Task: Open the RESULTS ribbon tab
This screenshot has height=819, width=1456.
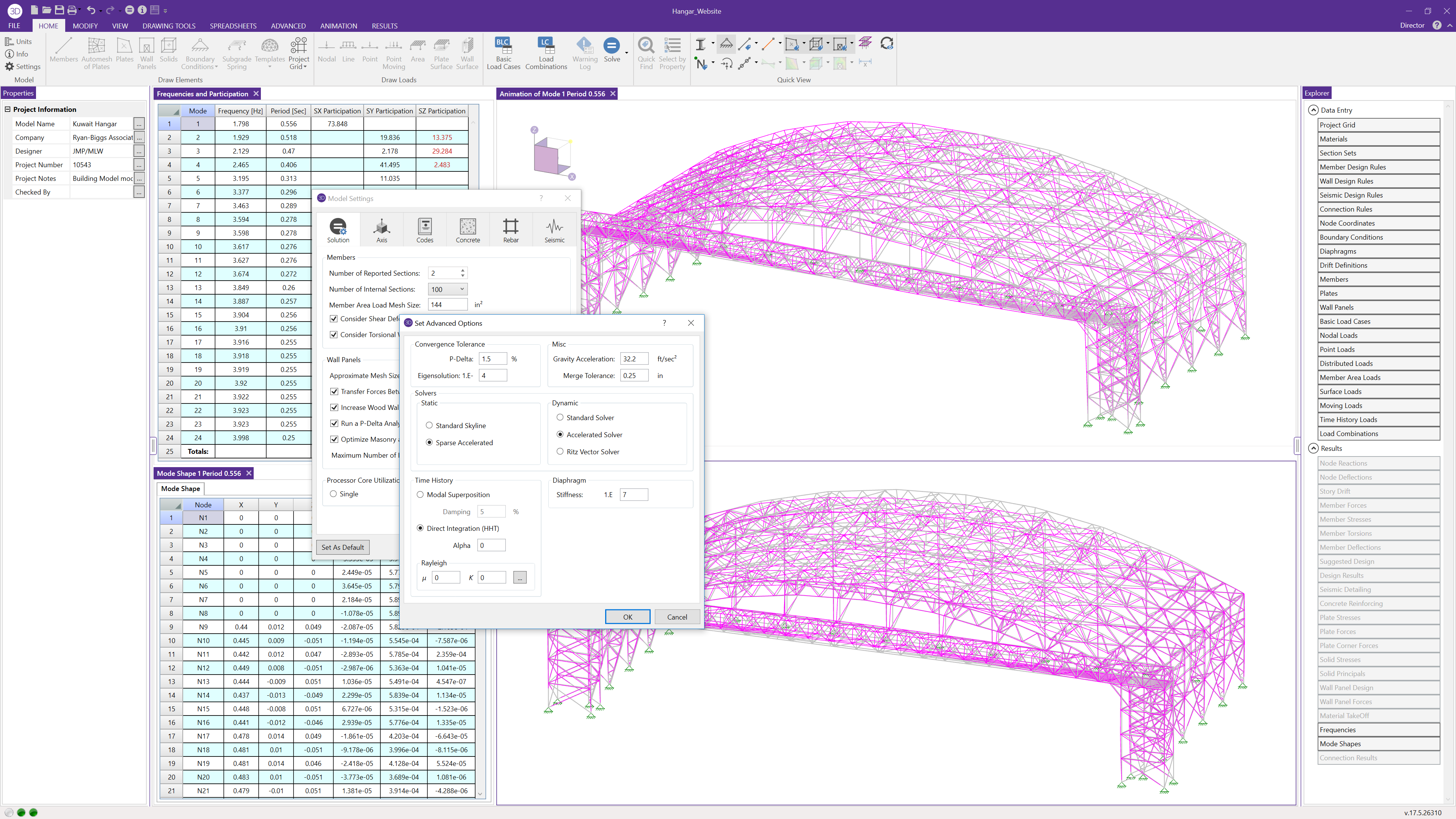Action: click(384, 26)
